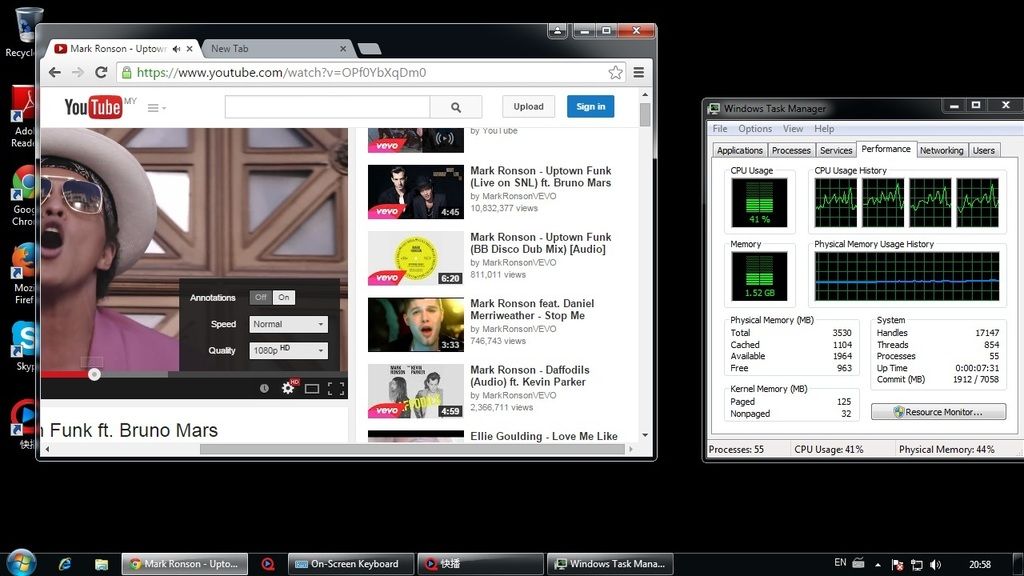Bookmark this page with the star icon
Screen dimensions: 1024x576
[616, 72]
